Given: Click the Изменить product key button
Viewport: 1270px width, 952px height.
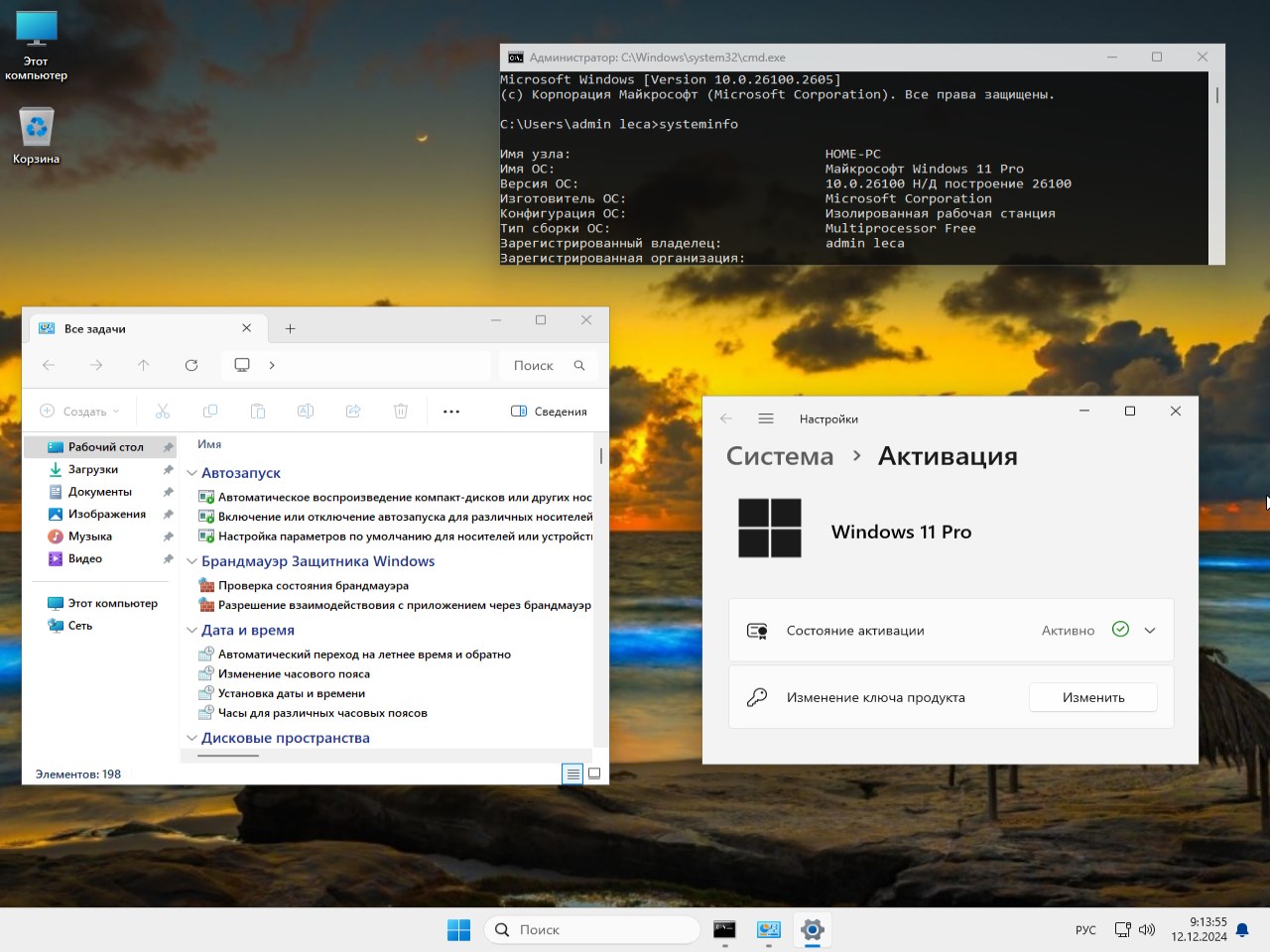Looking at the screenshot, I should 1092,697.
